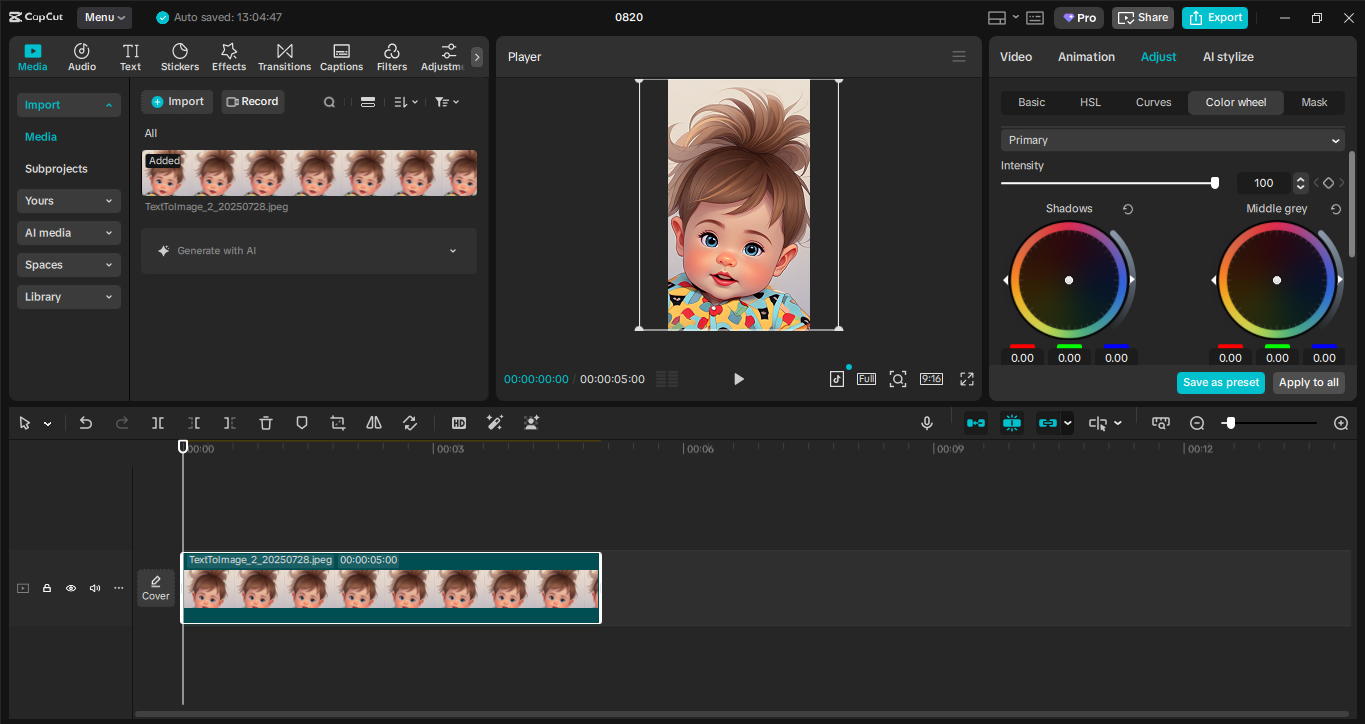
Task: Open the search in the media panel
Action: [329, 101]
